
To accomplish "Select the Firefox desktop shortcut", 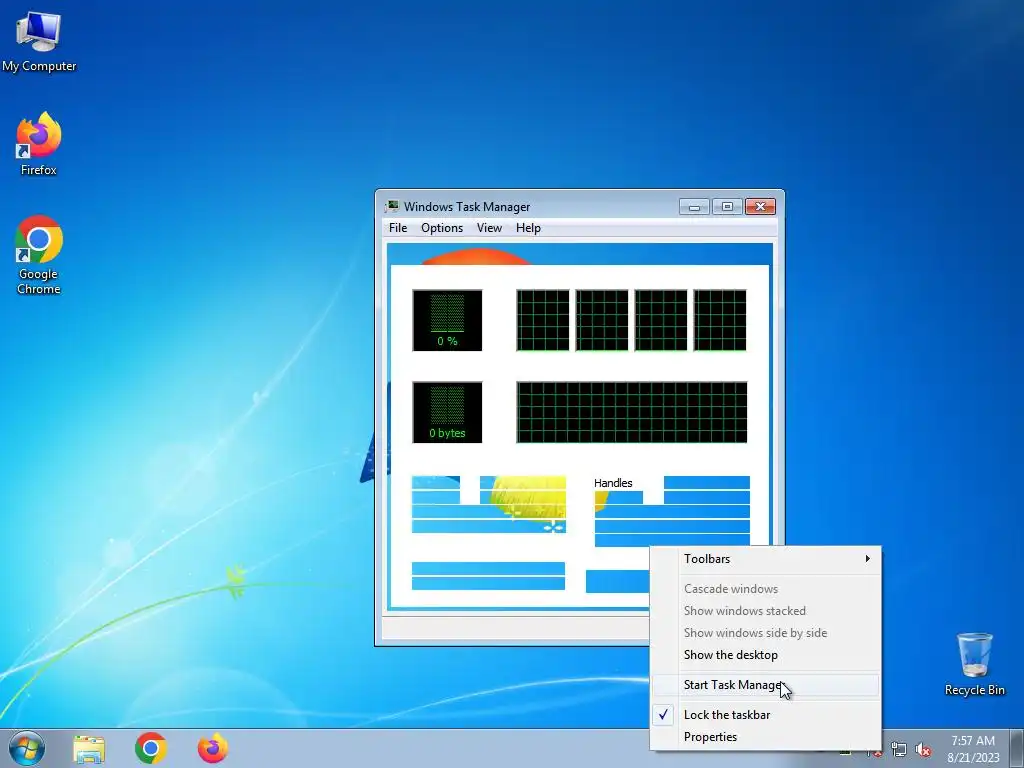I will pos(39,144).
